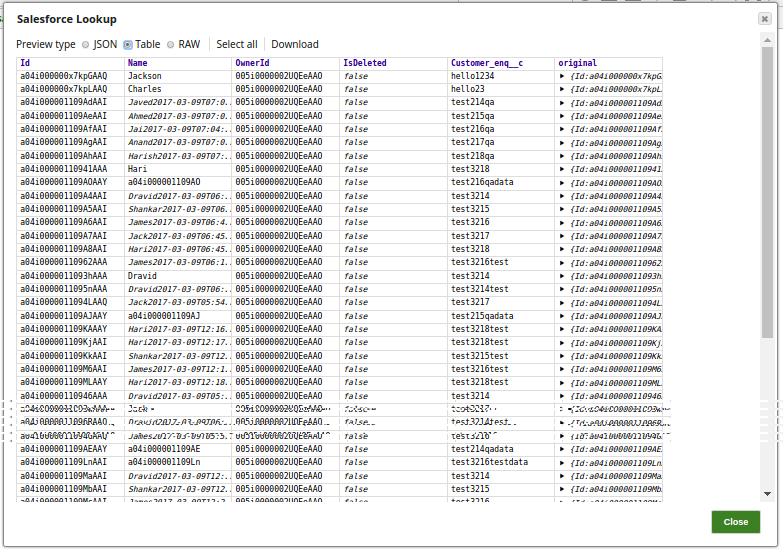The width and height of the screenshot is (783, 552).
Task: Expand original object in the Jackson row
Action: pos(562,76)
